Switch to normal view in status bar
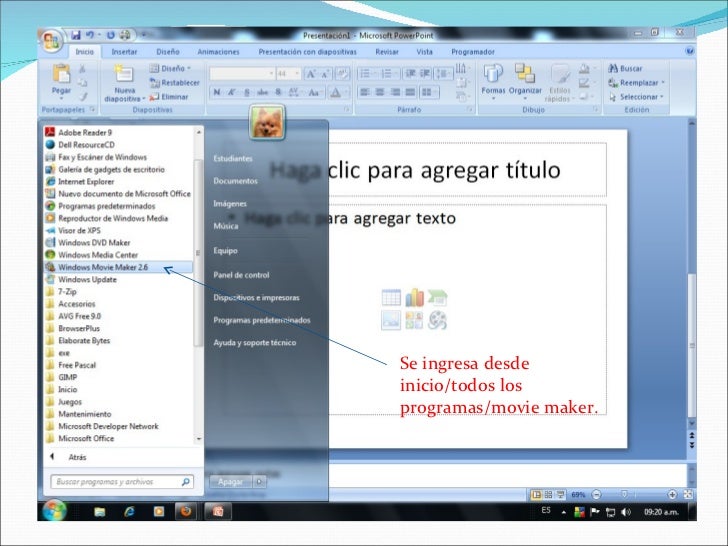The width and height of the screenshot is (728, 546). [536, 495]
